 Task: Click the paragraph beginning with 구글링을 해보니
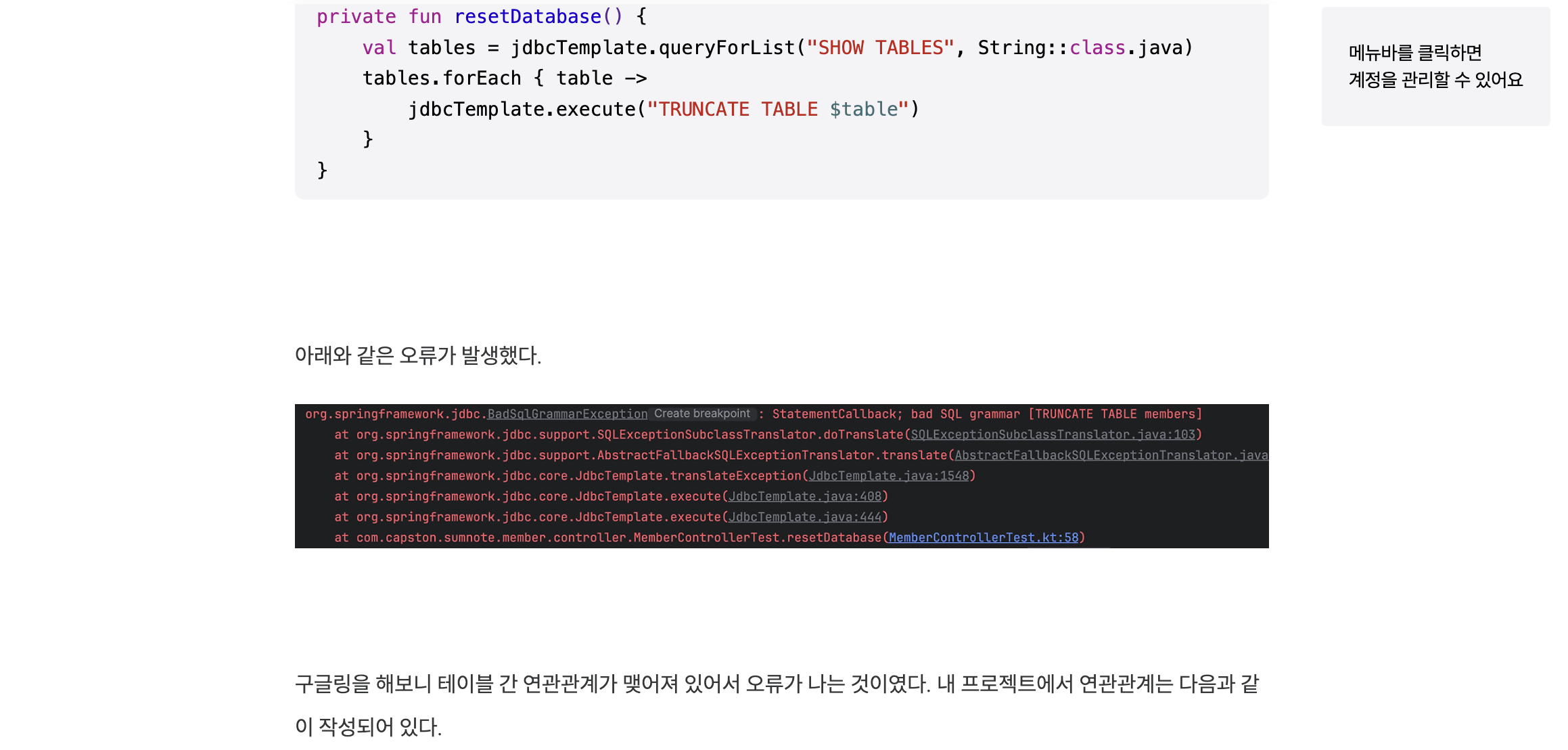pos(777,684)
